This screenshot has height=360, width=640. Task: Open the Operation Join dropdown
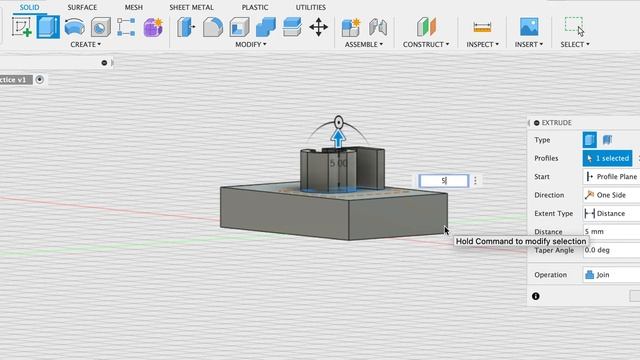pos(611,275)
